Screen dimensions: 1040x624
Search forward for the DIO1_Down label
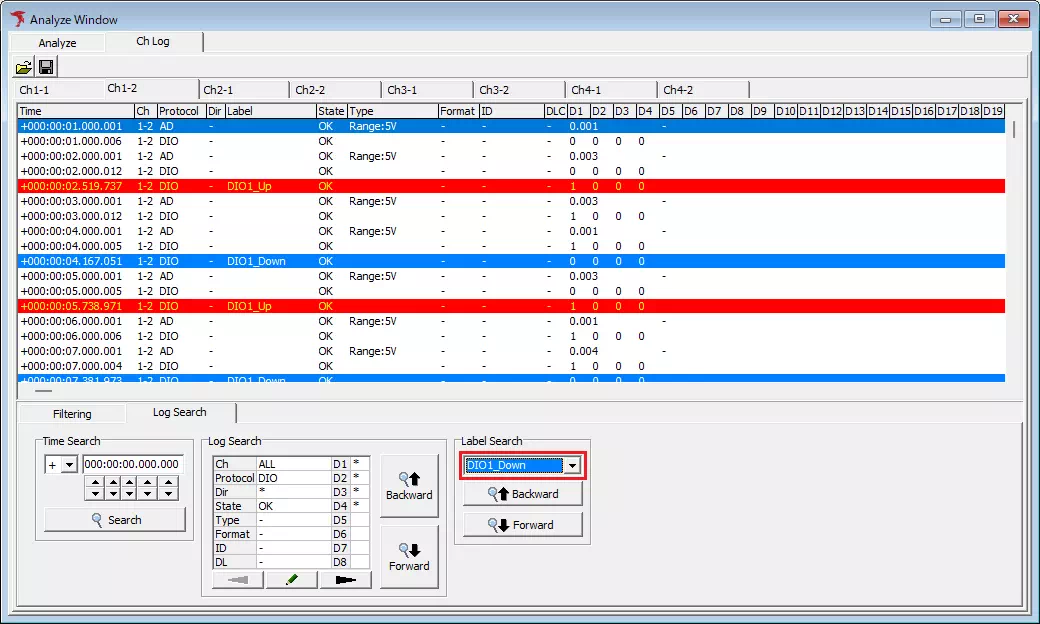(523, 525)
